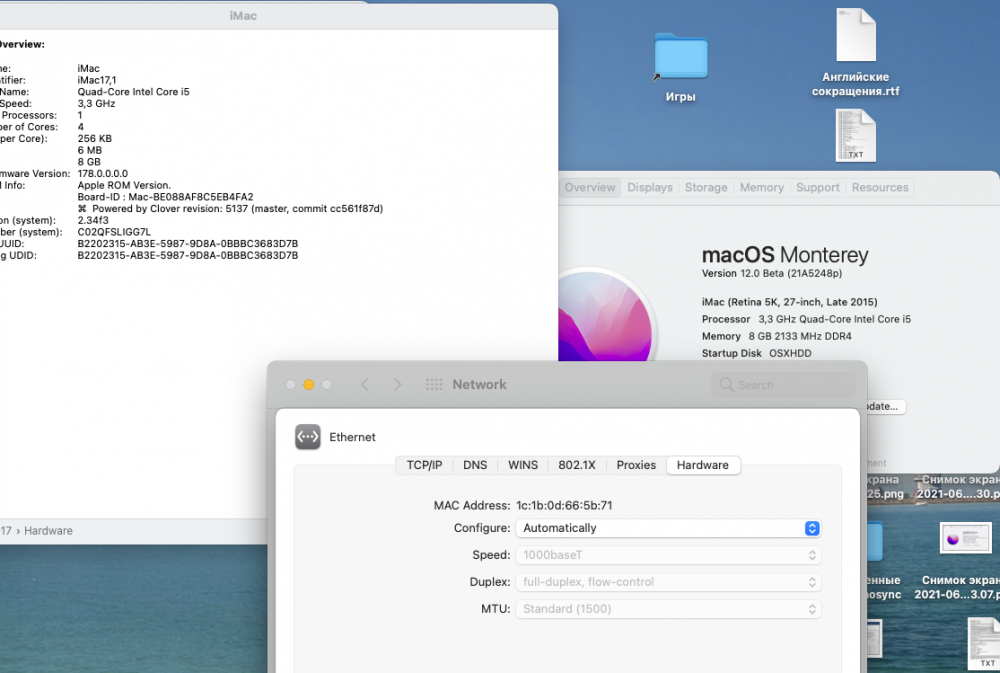
Task: Open Resources tab in About This Mac
Action: (x=880, y=188)
